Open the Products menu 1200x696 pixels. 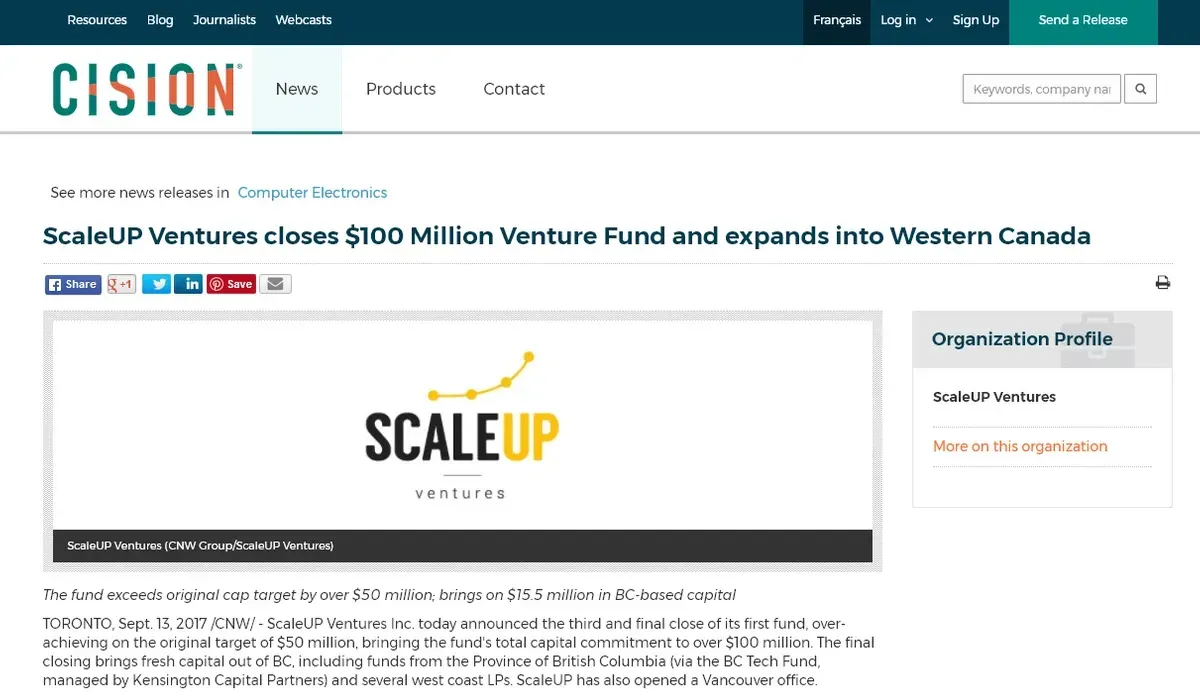[401, 89]
